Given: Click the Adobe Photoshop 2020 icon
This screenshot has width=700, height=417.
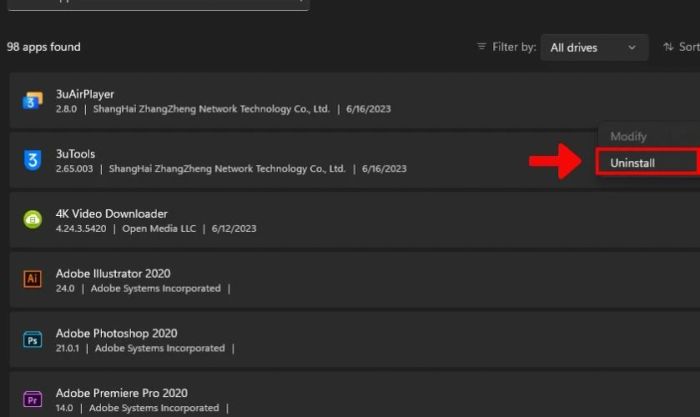Looking at the screenshot, I should (x=33, y=340).
